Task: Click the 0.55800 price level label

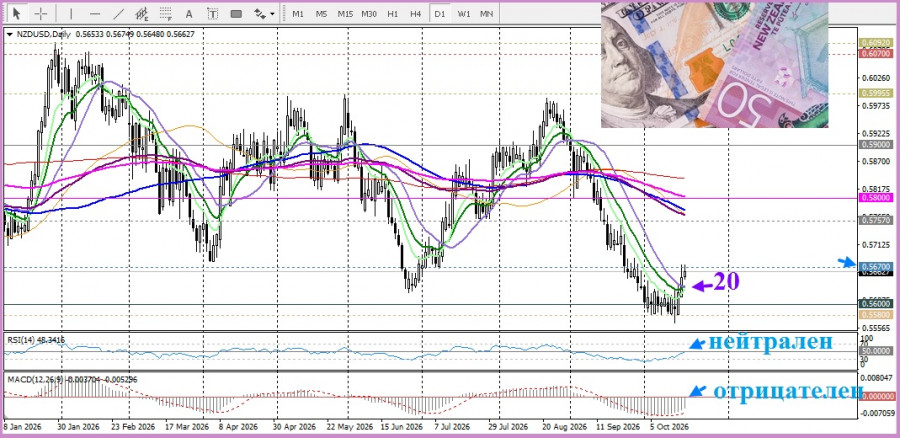Action: [x=875, y=315]
